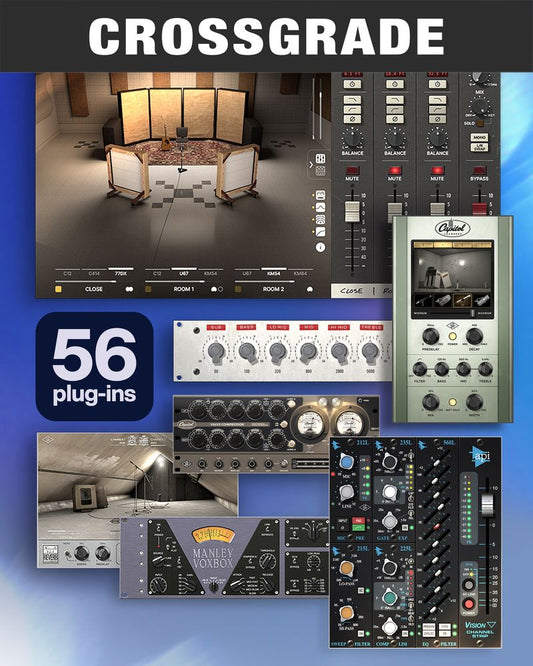Click the Close channel volume fader
This screenshot has height=666, width=533.
pyautogui.click(x=352, y=212)
